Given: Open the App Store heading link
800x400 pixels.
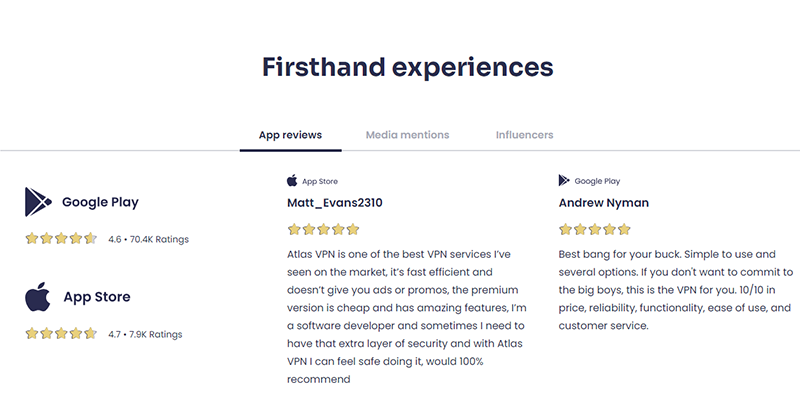Looking at the screenshot, I should (97, 297).
